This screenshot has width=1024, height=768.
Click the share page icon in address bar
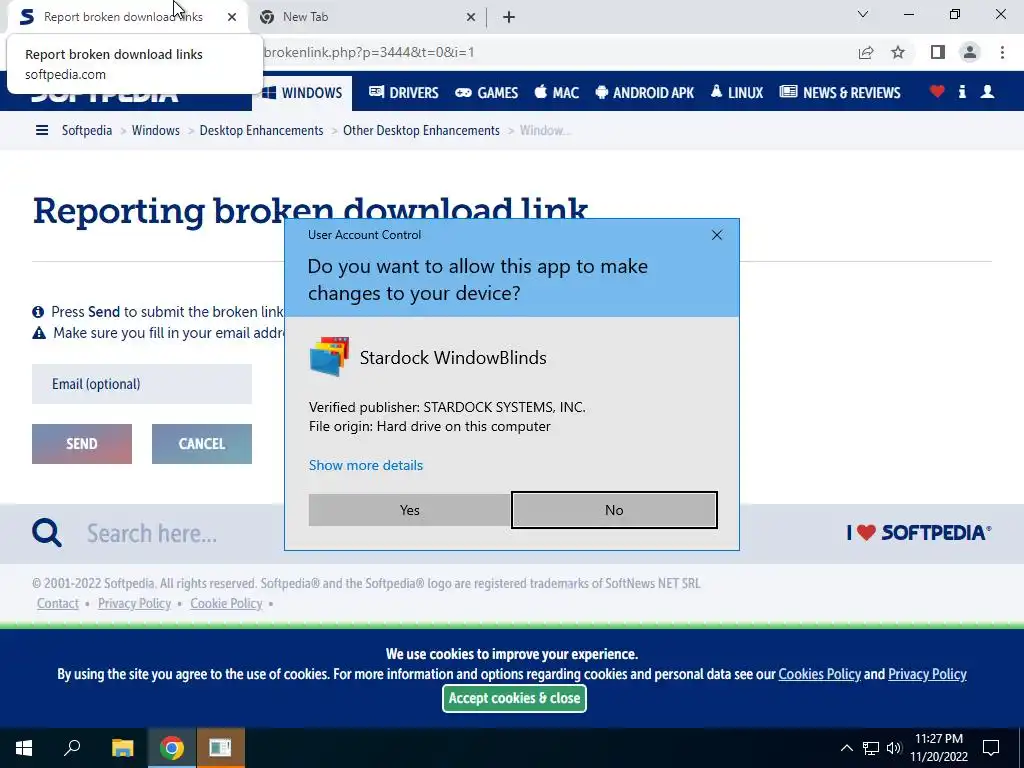click(866, 52)
